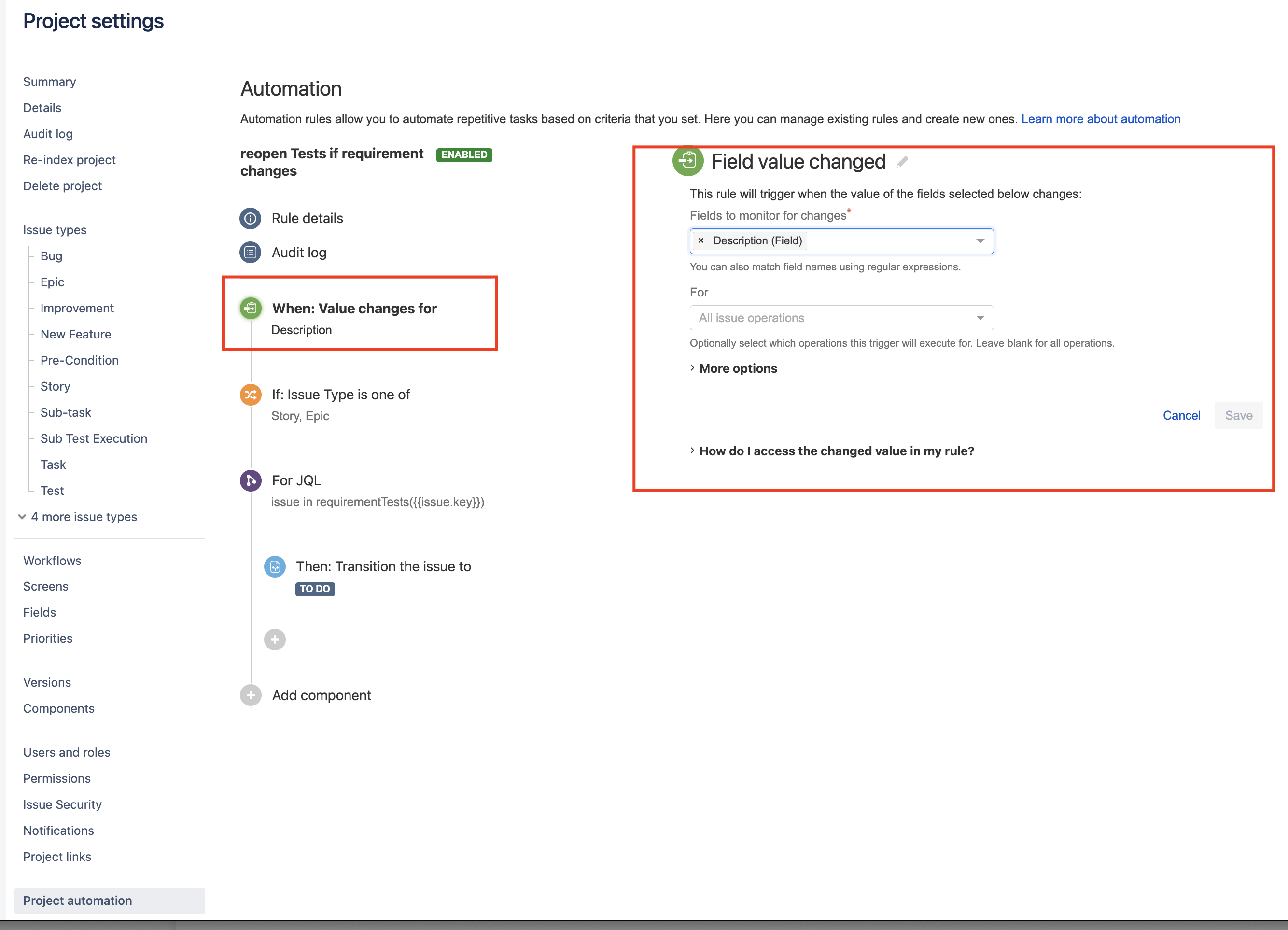Open the Audit log list icon in rule

251,253
